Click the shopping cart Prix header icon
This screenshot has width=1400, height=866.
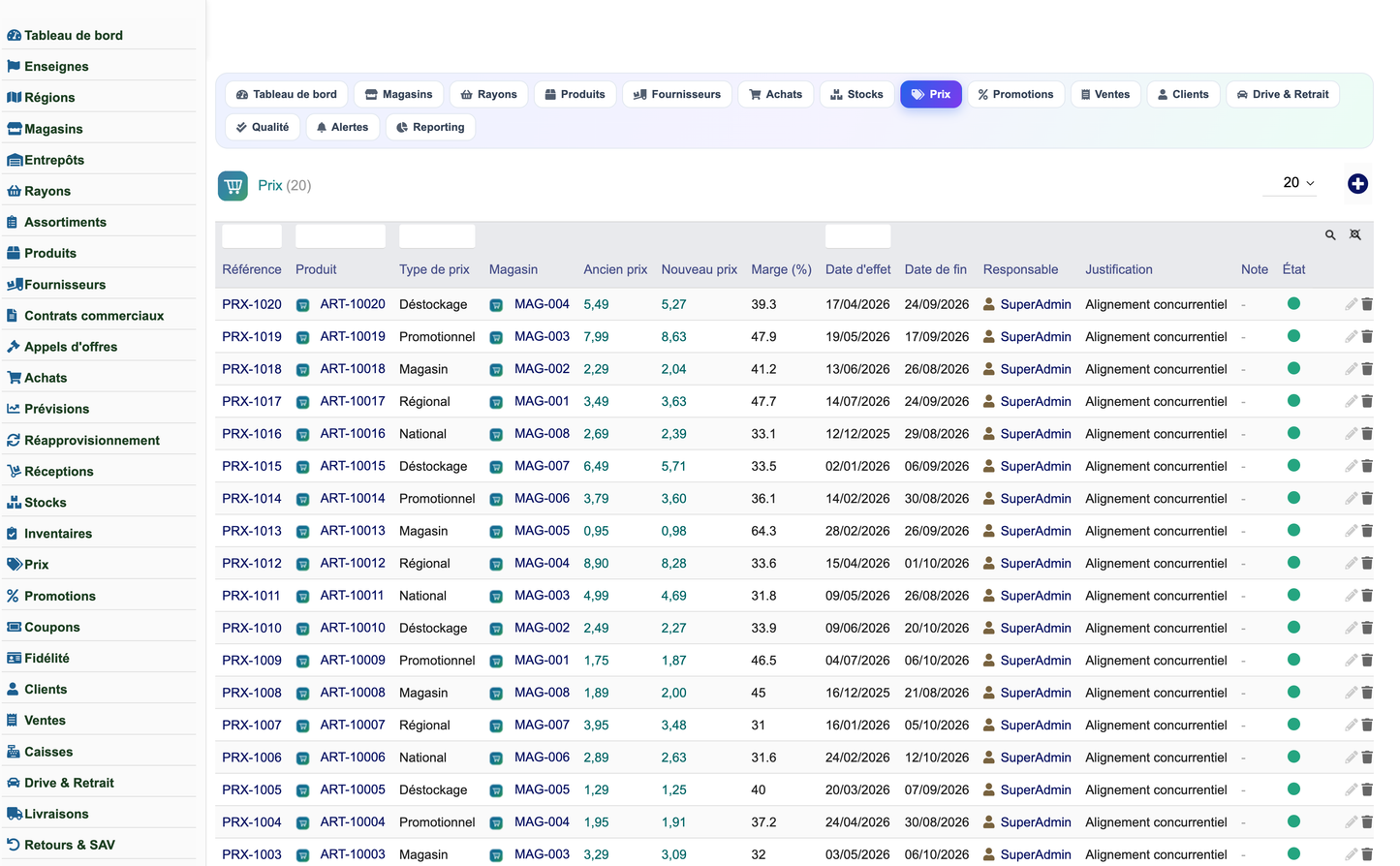point(233,186)
